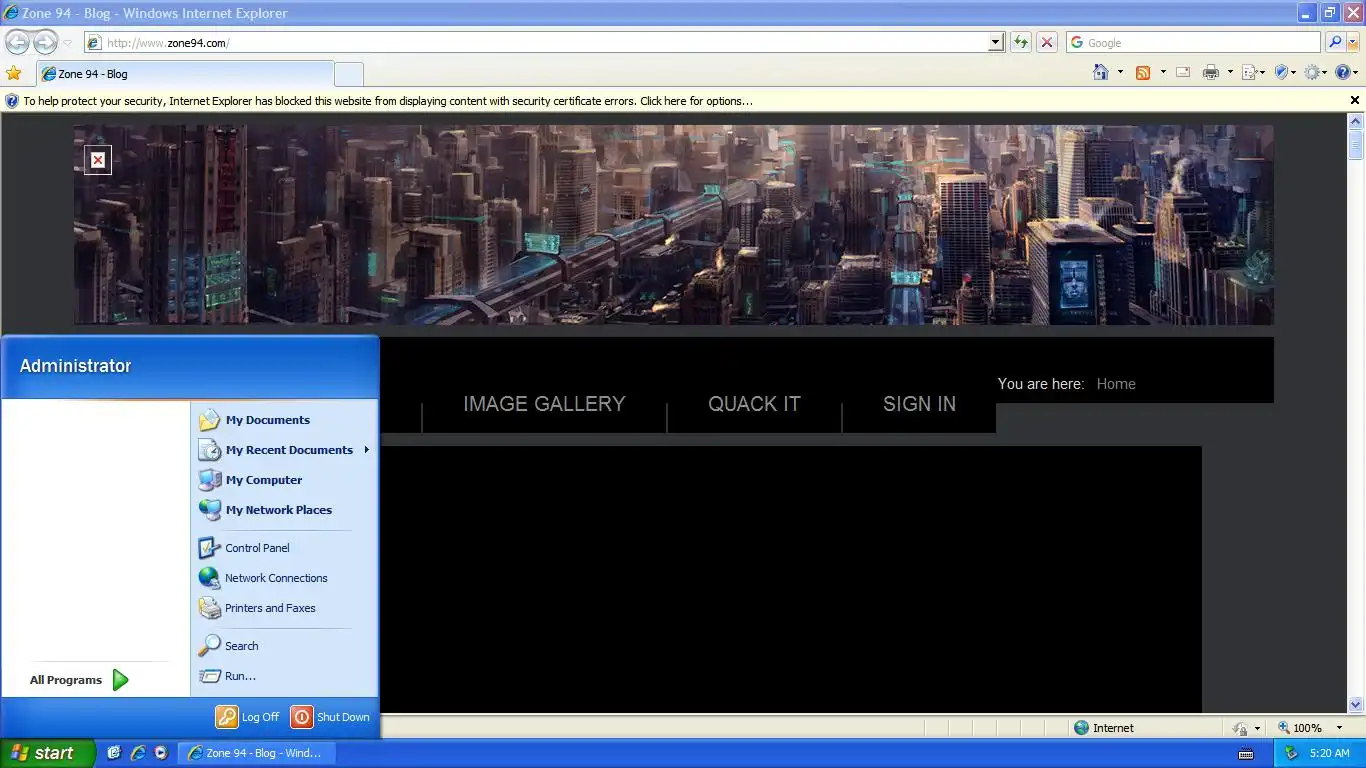This screenshot has width=1366, height=768.
Task: Open the Tools gear menu
Action: pyautogui.click(x=1316, y=72)
